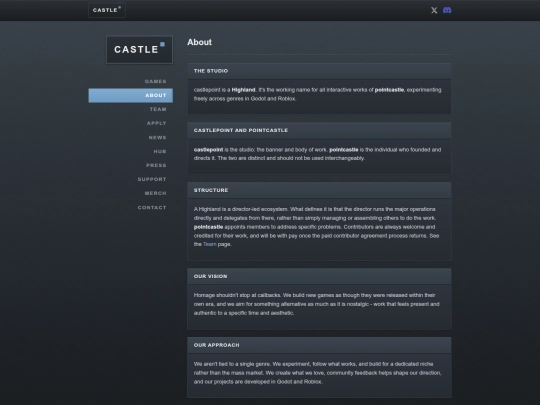The height and width of the screenshot is (405, 540).
Task: Click the OUR APPROACH section header
Action: [x=319, y=345]
